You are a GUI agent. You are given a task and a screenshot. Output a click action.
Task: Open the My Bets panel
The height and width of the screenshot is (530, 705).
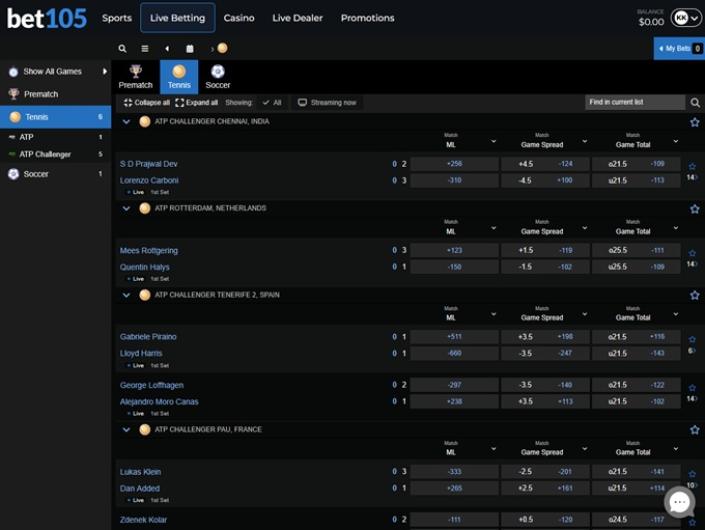(679, 48)
